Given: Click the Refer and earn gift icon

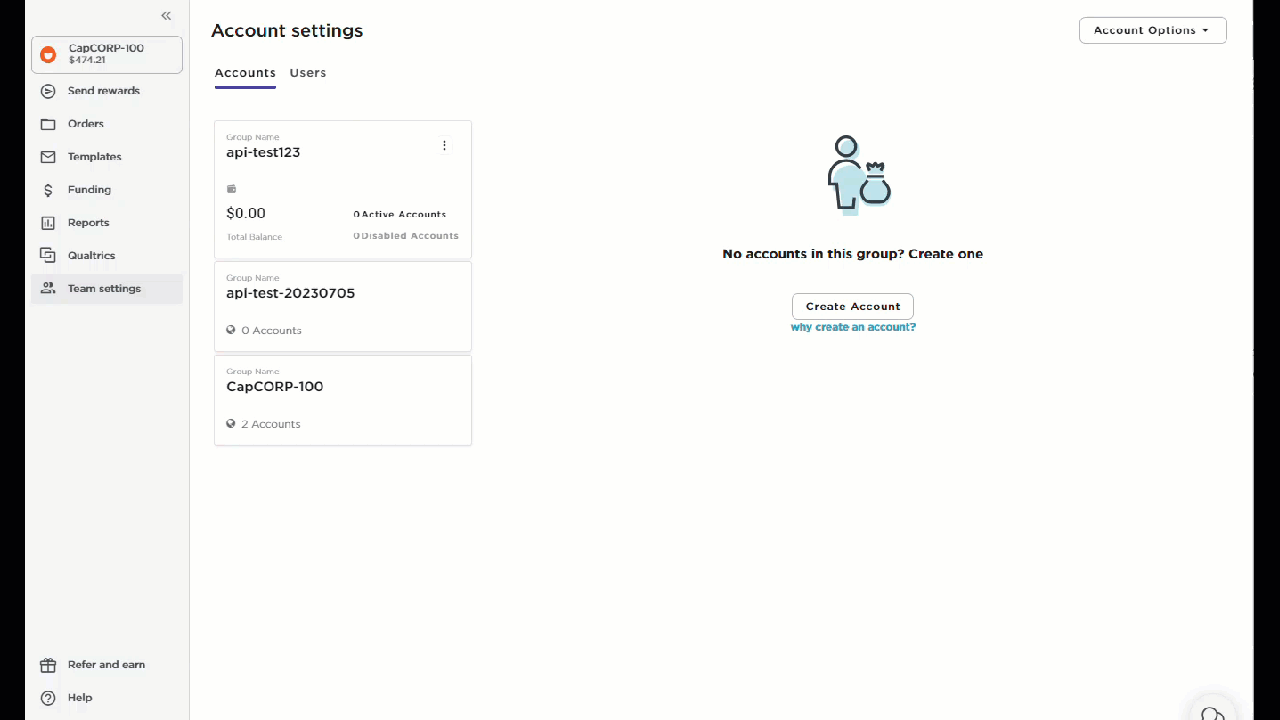Looking at the screenshot, I should [48, 664].
